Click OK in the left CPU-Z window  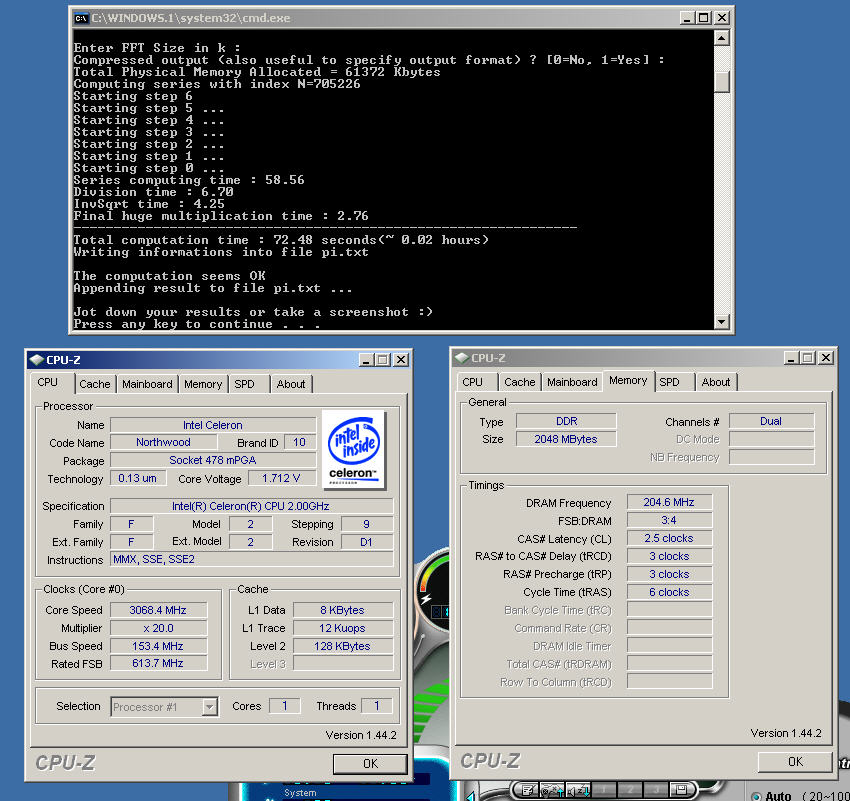pyautogui.click(x=370, y=764)
